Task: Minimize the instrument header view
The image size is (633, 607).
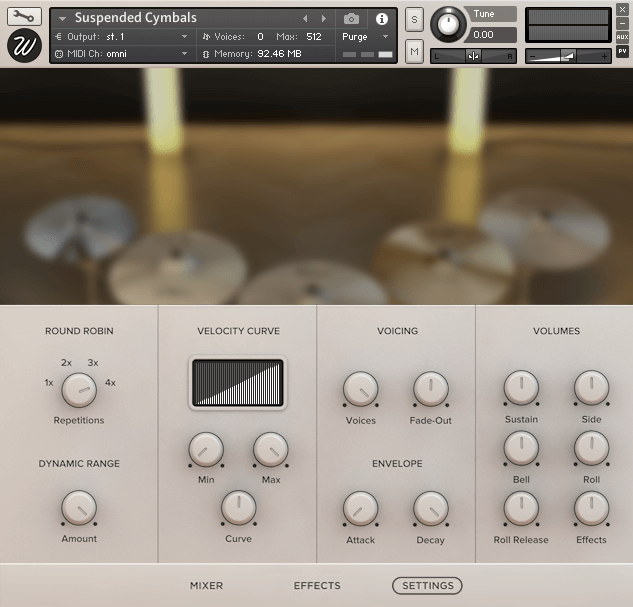Action: pos(622,23)
